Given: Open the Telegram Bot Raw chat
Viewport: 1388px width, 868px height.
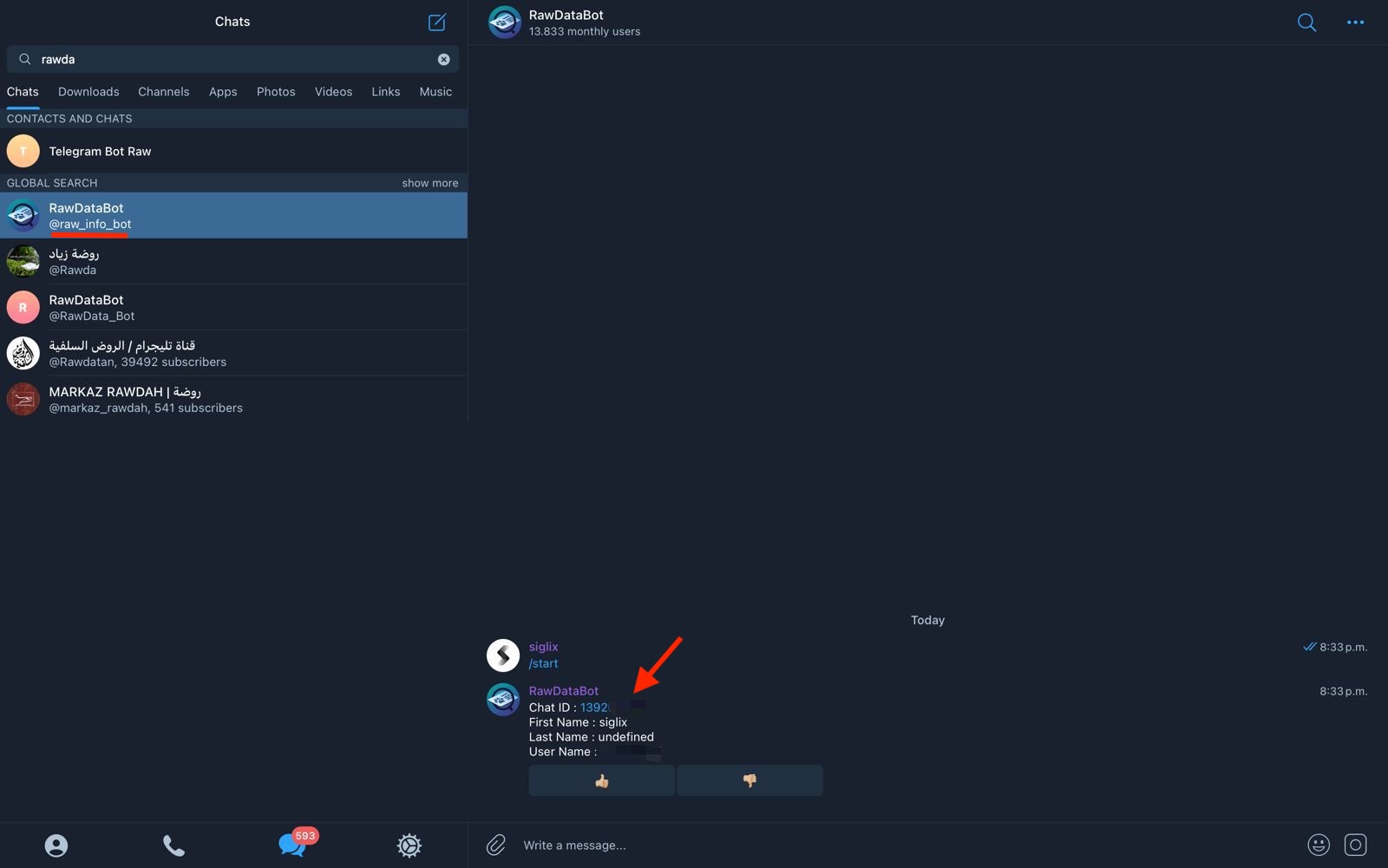Looking at the screenshot, I should click(x=233, y=151).
